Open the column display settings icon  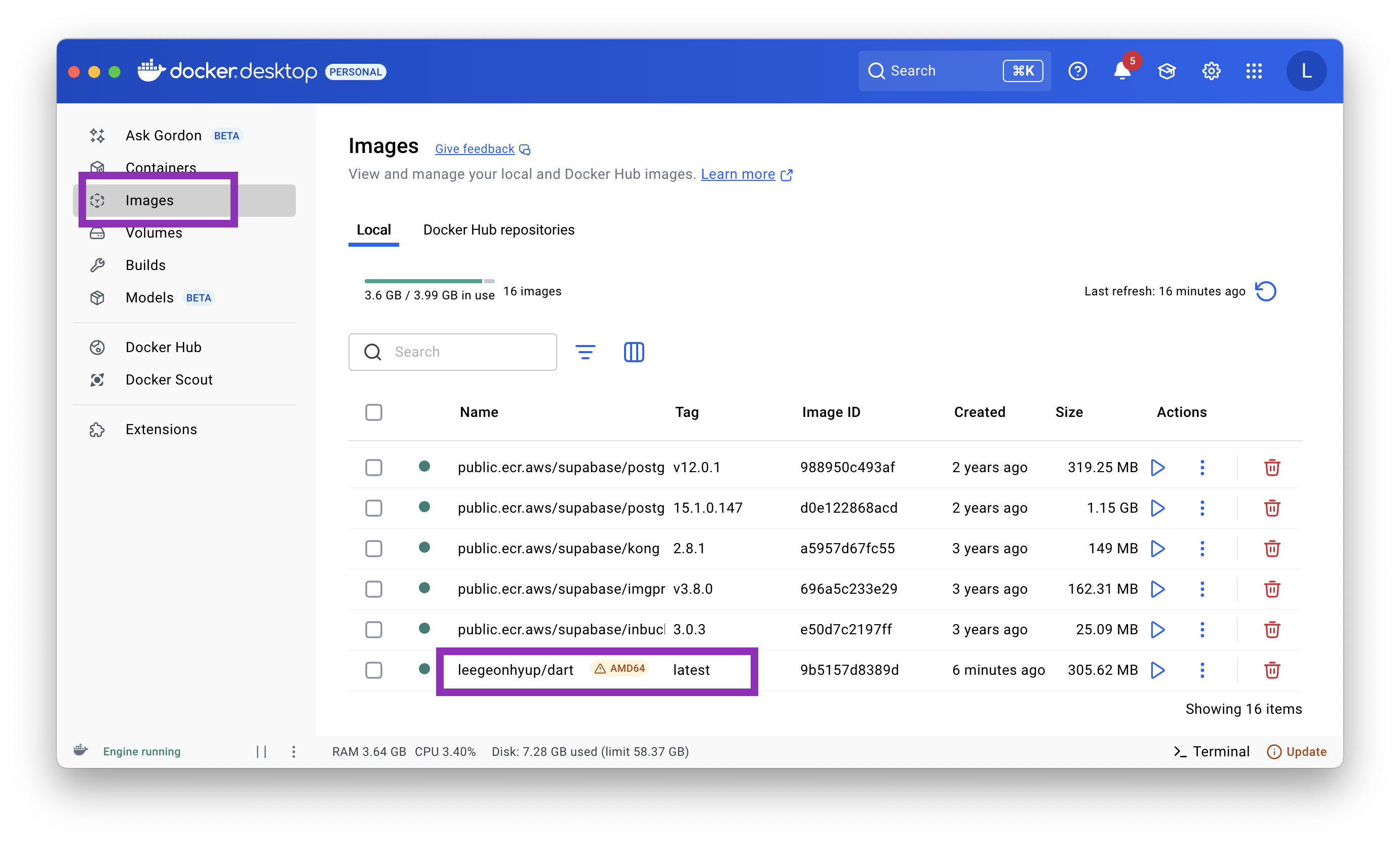point(634,352)
